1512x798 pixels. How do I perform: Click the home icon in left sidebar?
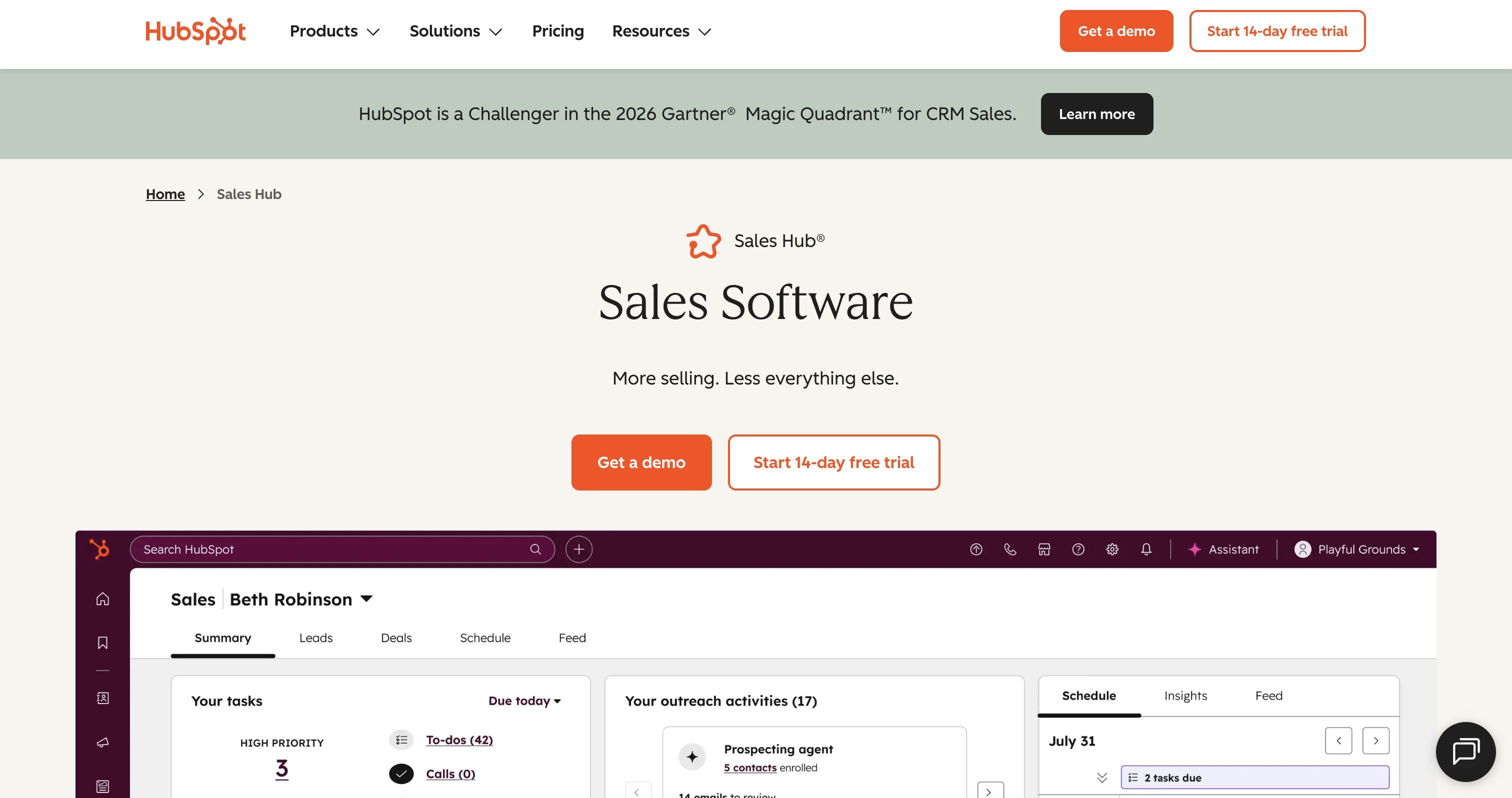[102, 599]
